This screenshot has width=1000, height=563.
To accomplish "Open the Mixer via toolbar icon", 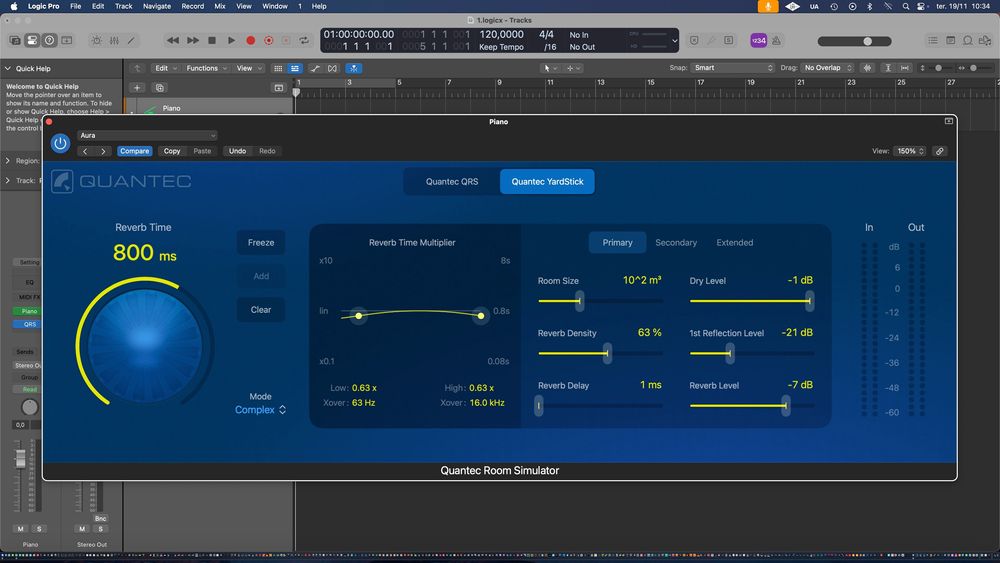I will (115, 41).
